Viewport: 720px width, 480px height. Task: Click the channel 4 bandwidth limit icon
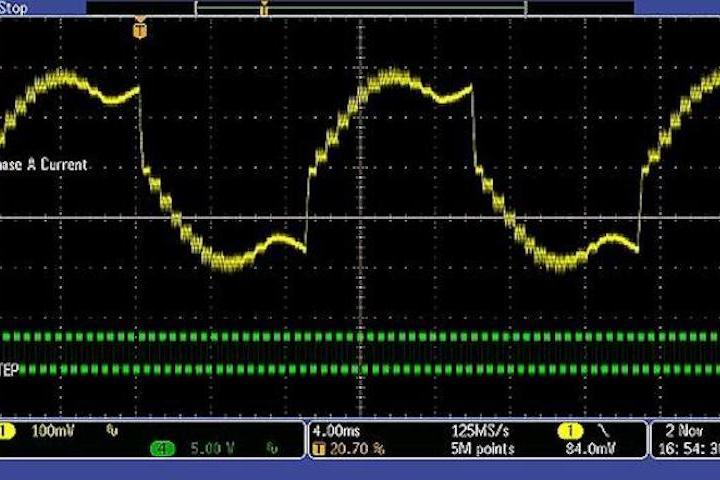[x=272, y=448]
